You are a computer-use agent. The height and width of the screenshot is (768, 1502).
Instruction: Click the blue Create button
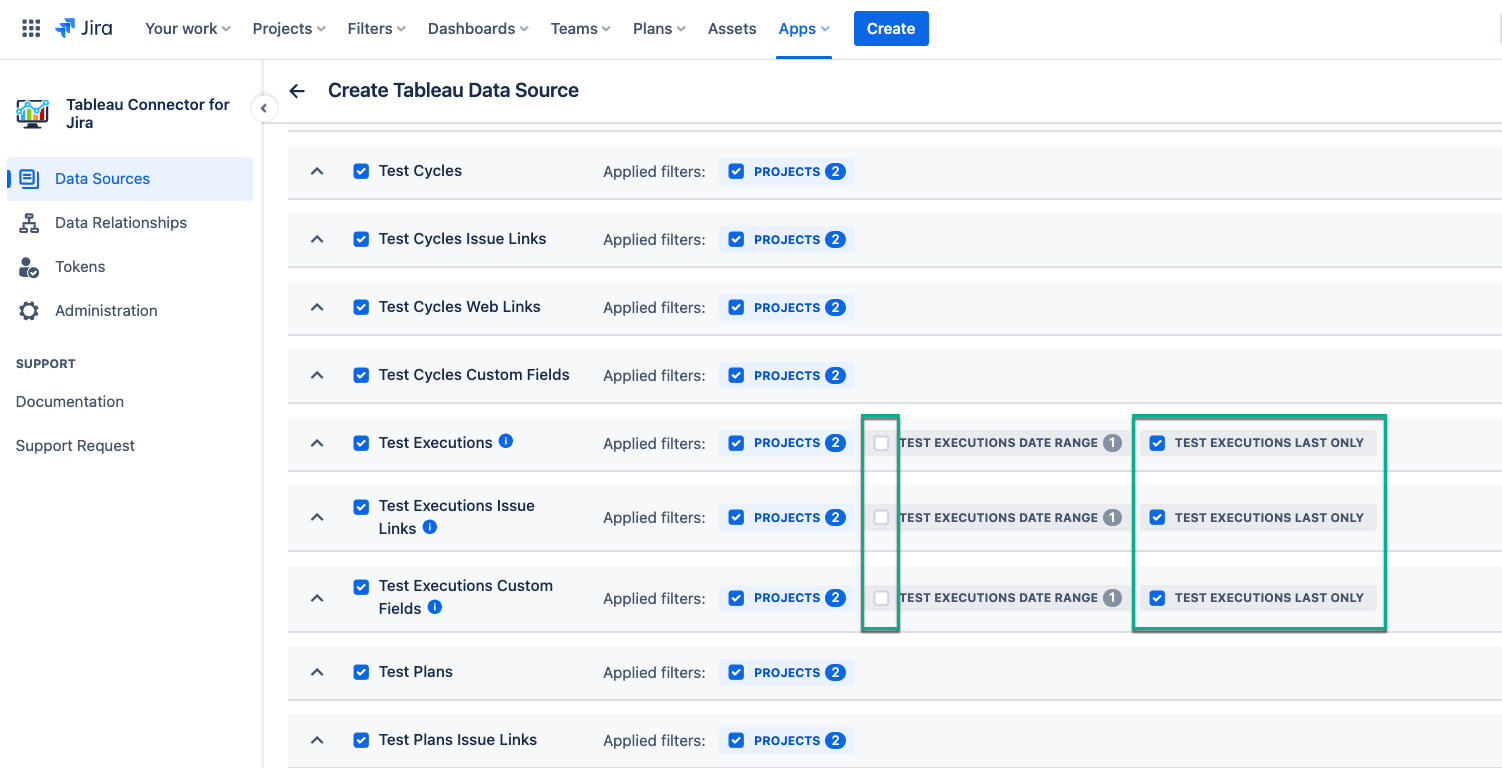tap(891, 29)
